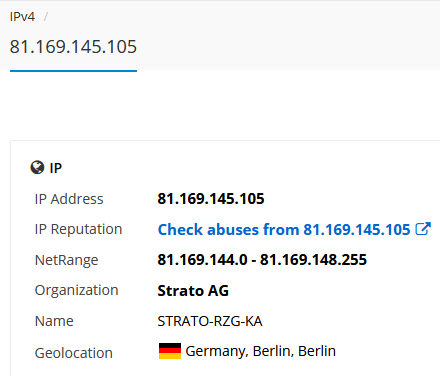Screen dimensions: 440x376
Task: Click the German flag icon
Action: tap(170, 351)
